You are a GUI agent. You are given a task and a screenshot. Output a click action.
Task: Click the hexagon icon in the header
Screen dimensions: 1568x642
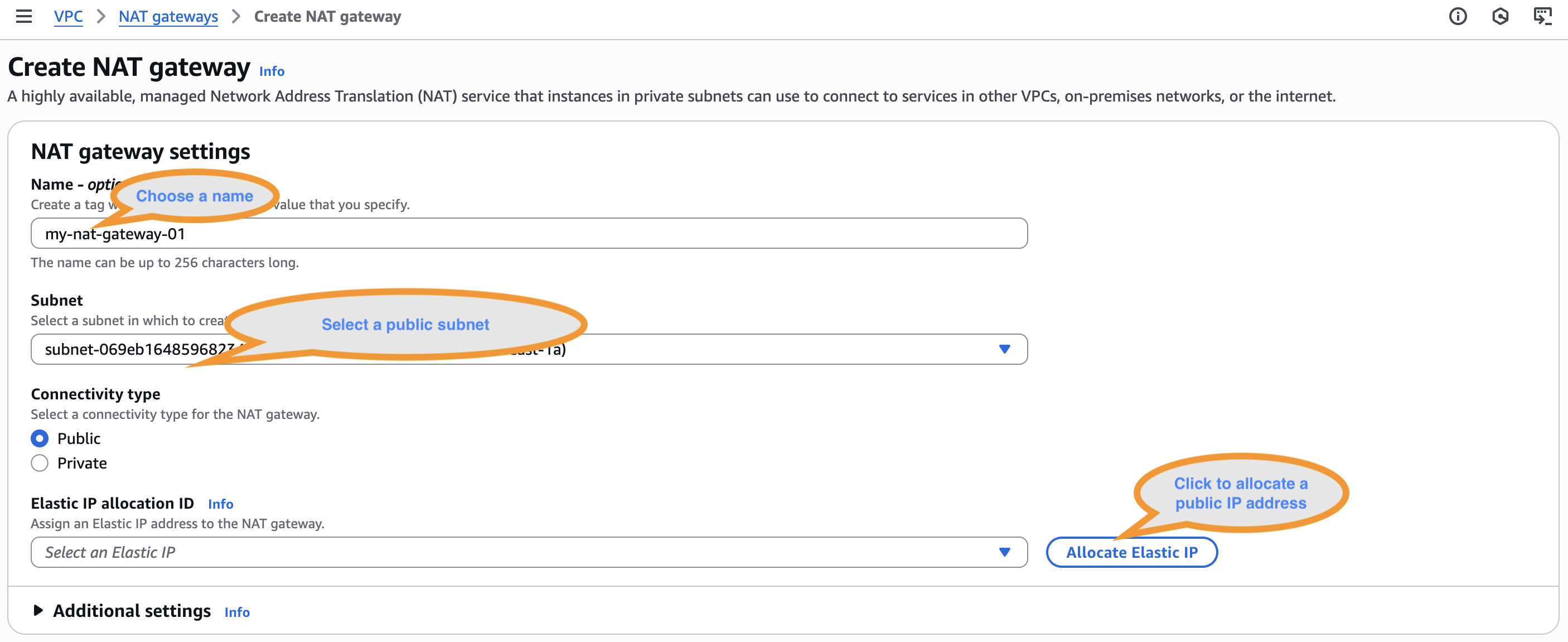click(x=1500, y=16)
